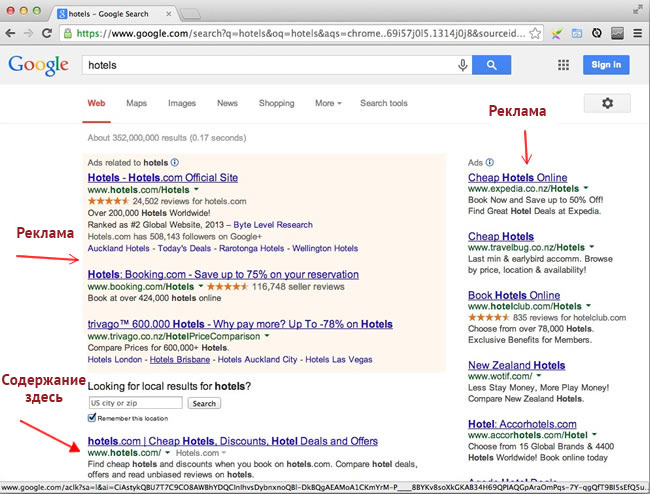650x494 pixels.
Task: Switch to the Maps tab
Action: click(x=136, y=103)
